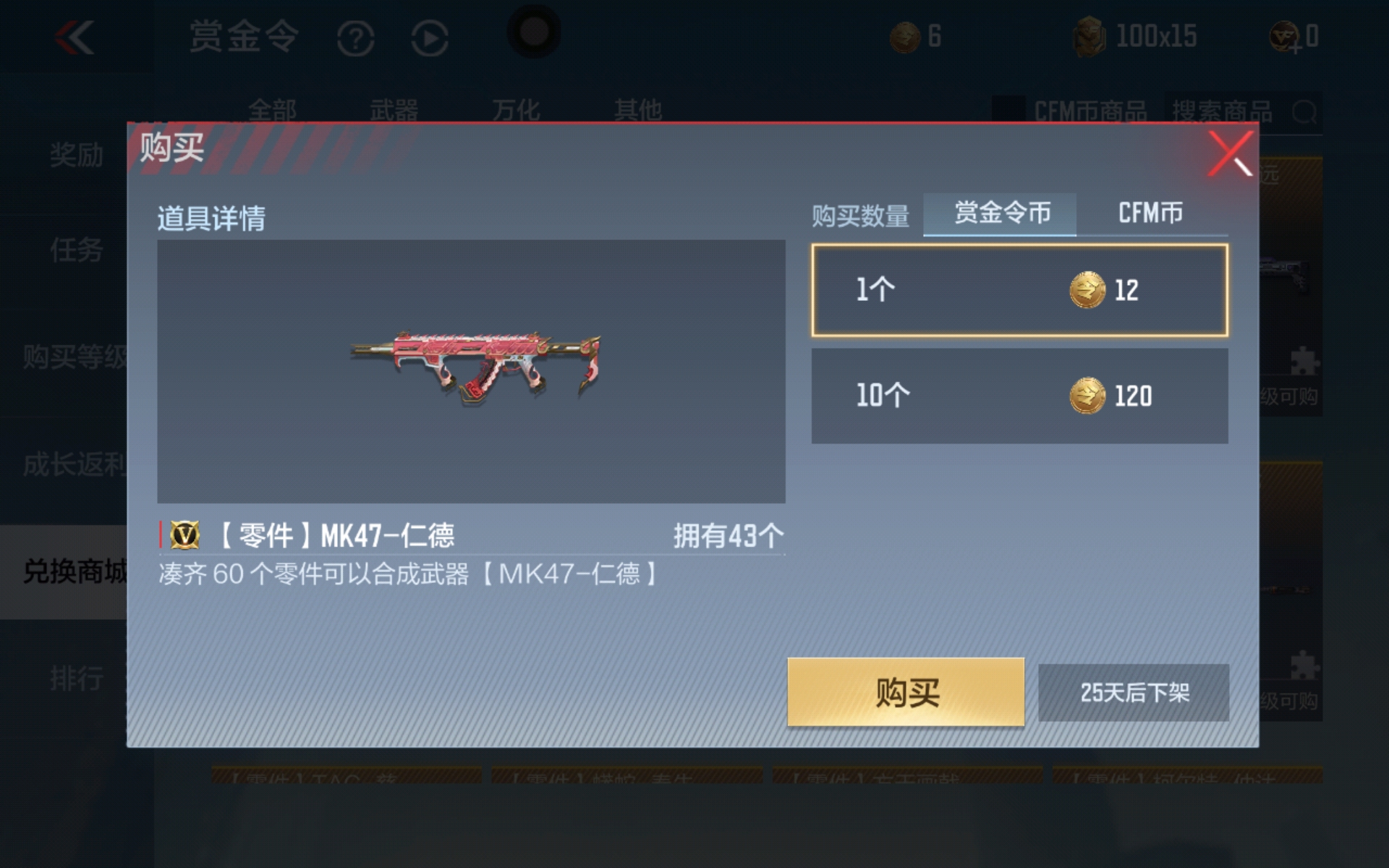This screenshot has height=868, width=1389.
Task: Open the 任务 sidebar entry
Action: click(x=76, y=250)
